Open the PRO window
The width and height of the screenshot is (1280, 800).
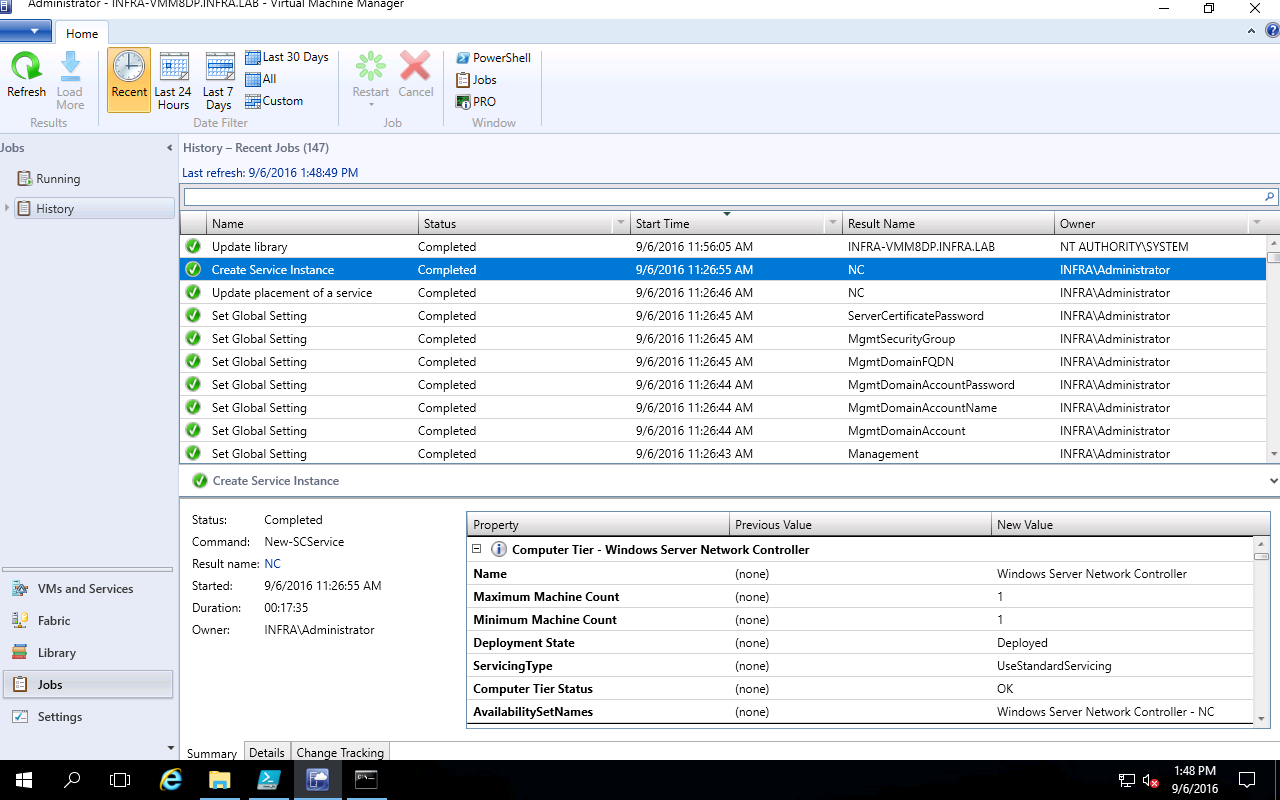click(476, 102)
